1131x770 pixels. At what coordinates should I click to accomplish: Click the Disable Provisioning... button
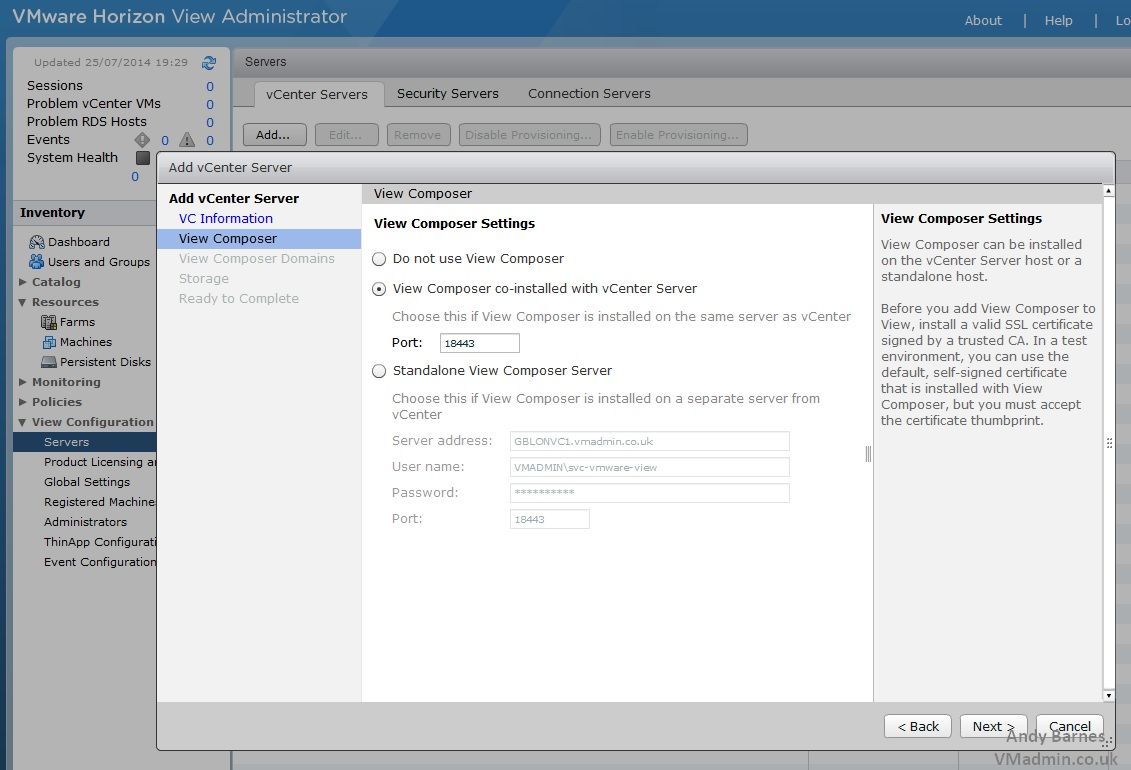coord(529,135)
